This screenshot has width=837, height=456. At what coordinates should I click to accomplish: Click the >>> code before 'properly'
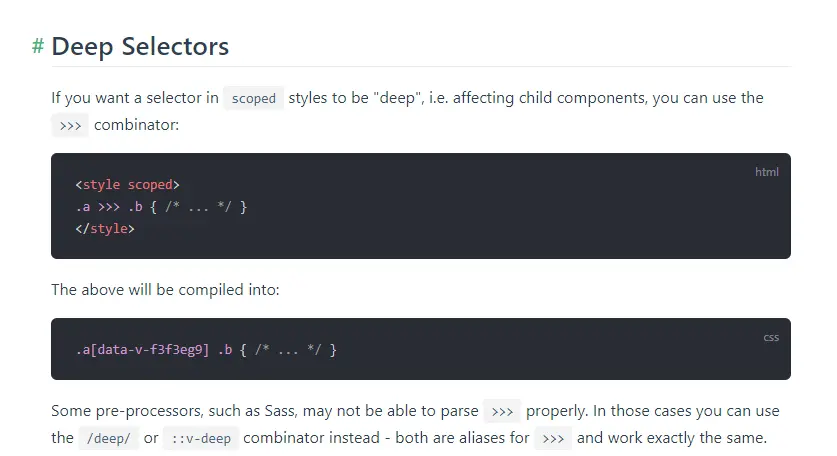click(502, 412)
